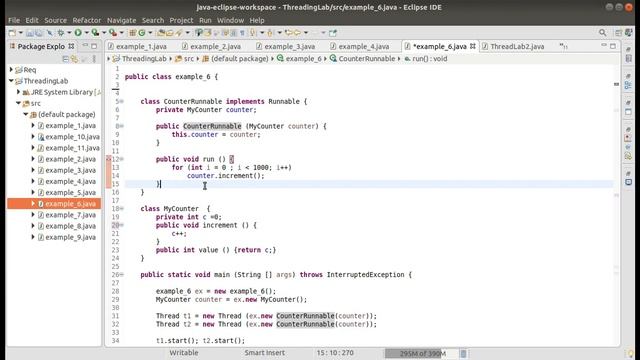
Task: Fold the run method at line 12
Action: click(122, 159)
